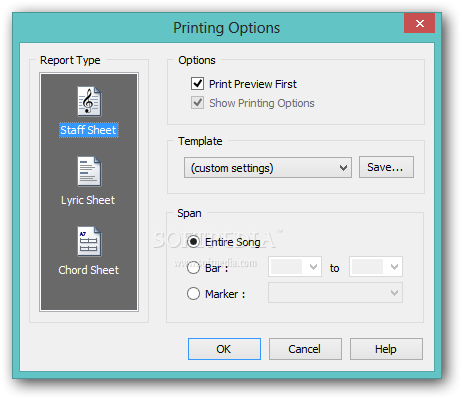Open the Template custom settings dropdown
The image size is (462, 399).
coord(268,168)
